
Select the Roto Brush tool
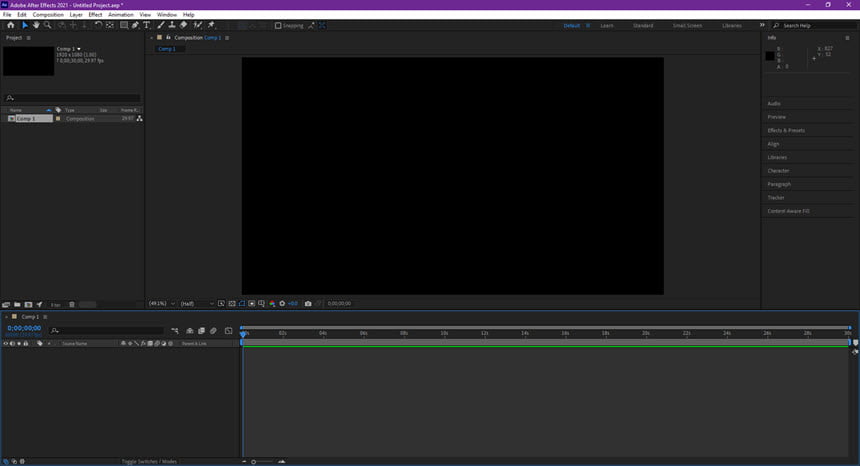197,25
